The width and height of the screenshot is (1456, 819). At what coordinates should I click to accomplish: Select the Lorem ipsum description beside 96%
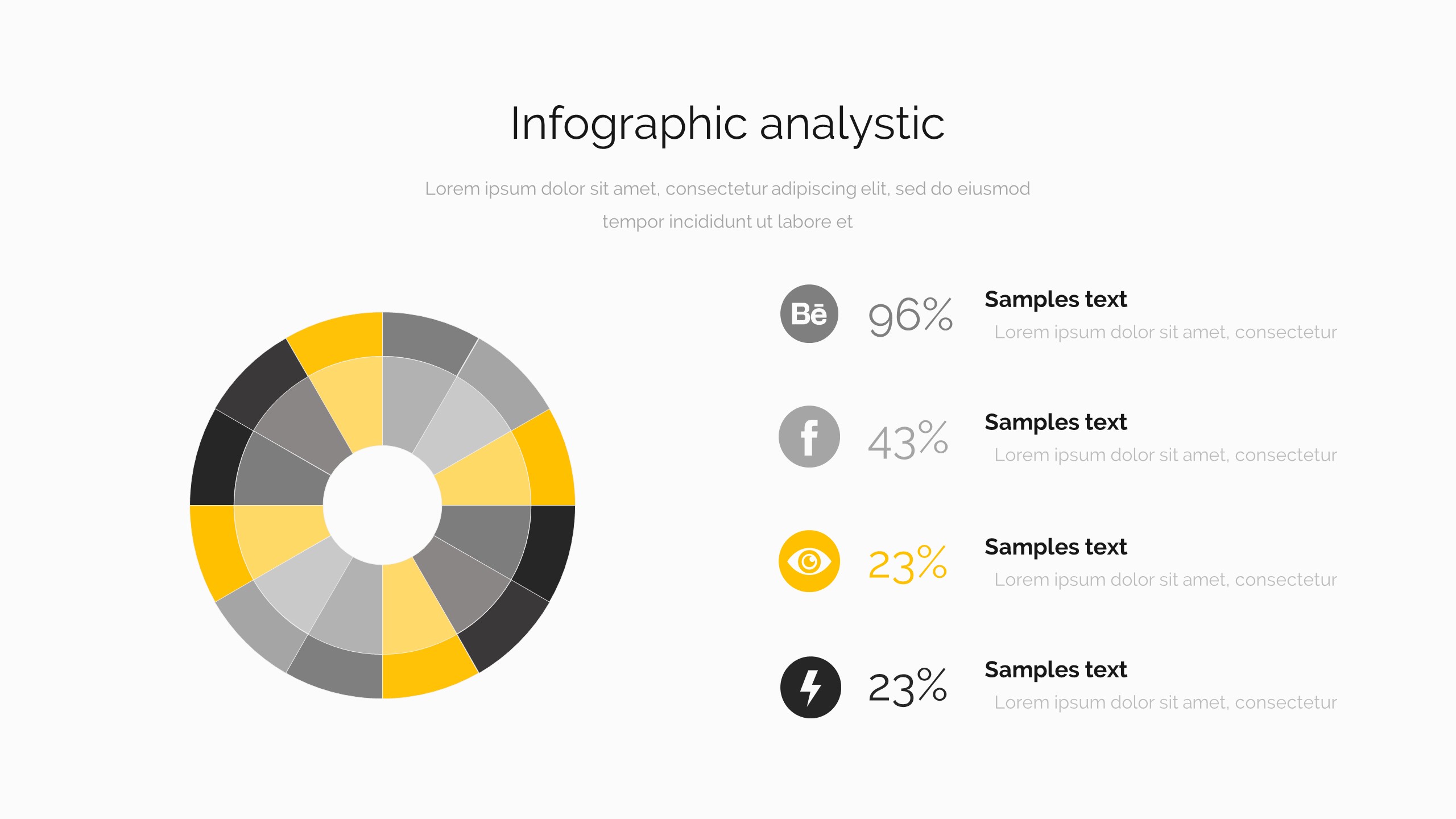(x=1165, y=332)
